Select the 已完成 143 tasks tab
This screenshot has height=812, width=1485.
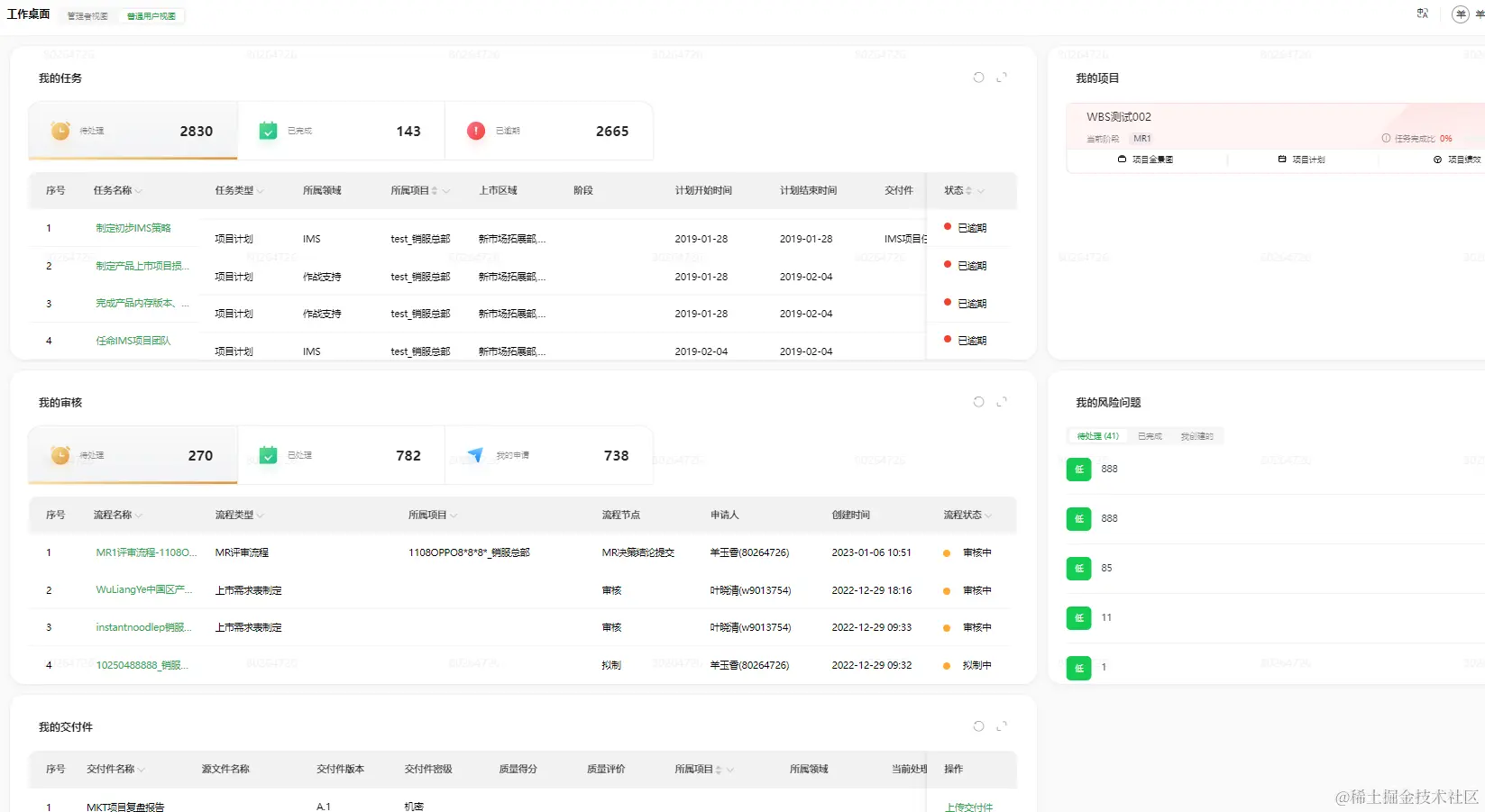[x=341, y=131]
